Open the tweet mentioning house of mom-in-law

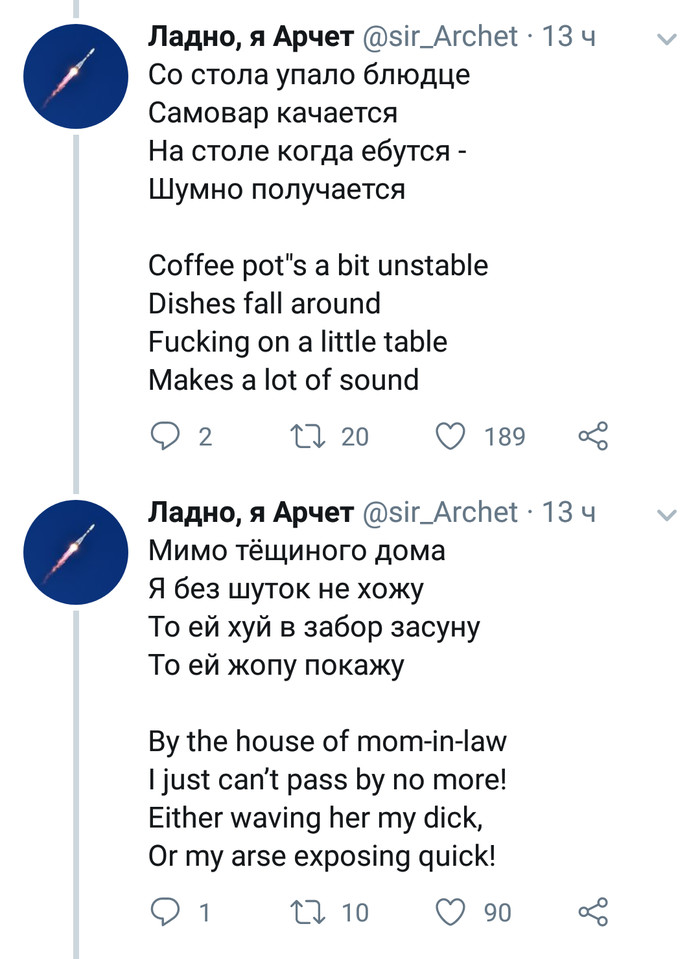[x=328, y=741]
